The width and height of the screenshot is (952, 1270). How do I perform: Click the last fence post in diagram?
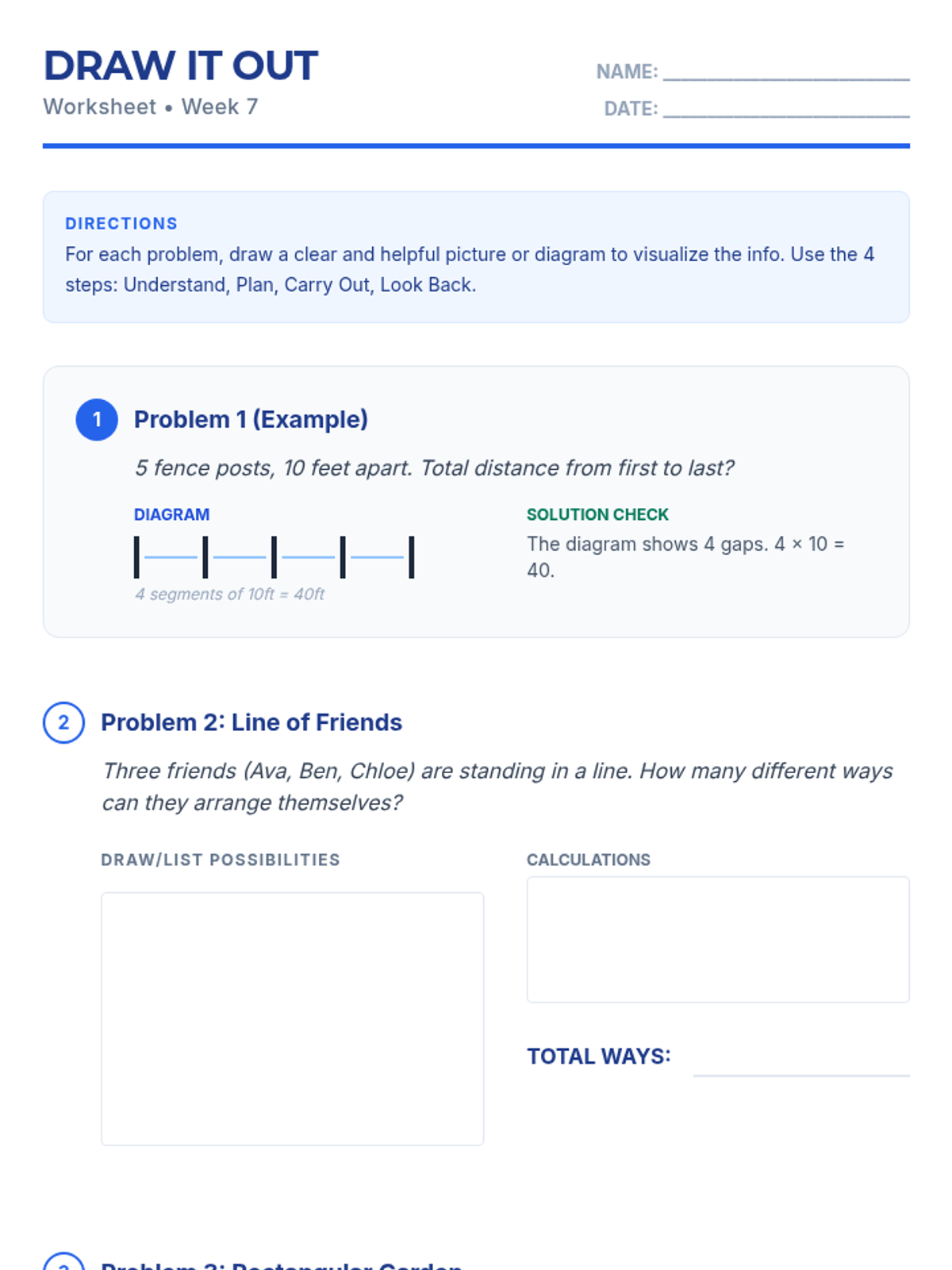click(411, 556)
